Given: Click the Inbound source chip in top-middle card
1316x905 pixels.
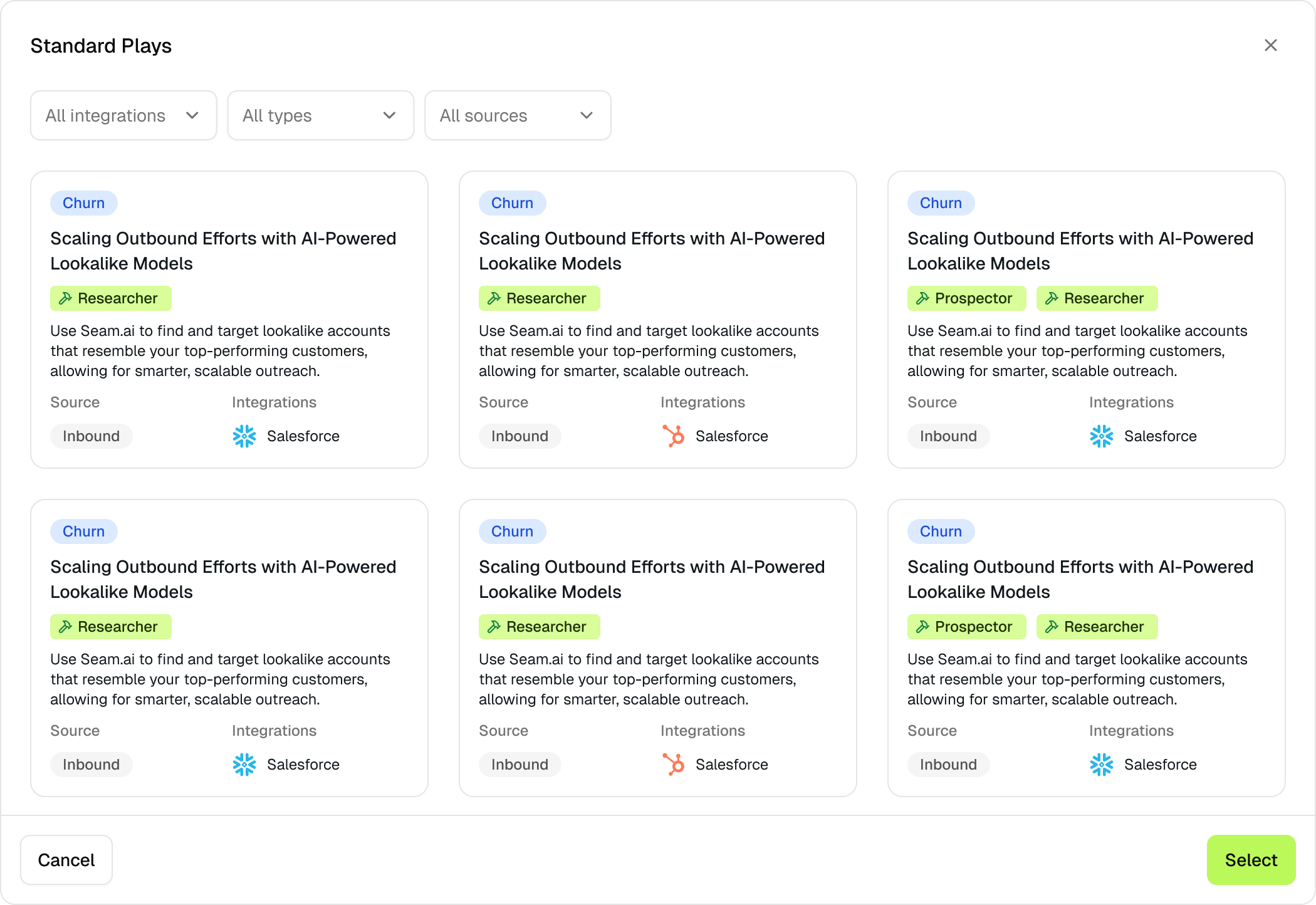Looking at the screenshot, I should pyautogui.click(x=520, y=436).
